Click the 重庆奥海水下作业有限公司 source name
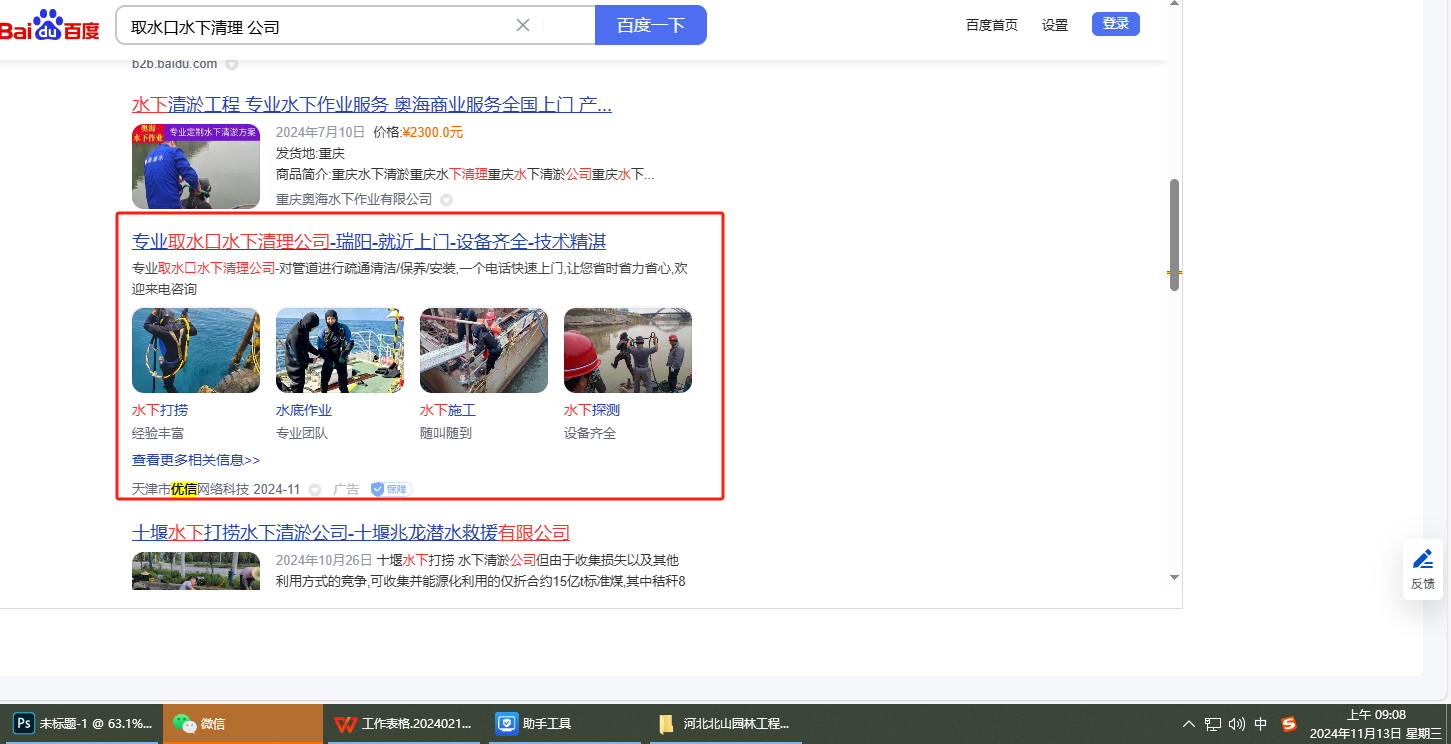1451x744 pixels. click(x=354, y=199)
